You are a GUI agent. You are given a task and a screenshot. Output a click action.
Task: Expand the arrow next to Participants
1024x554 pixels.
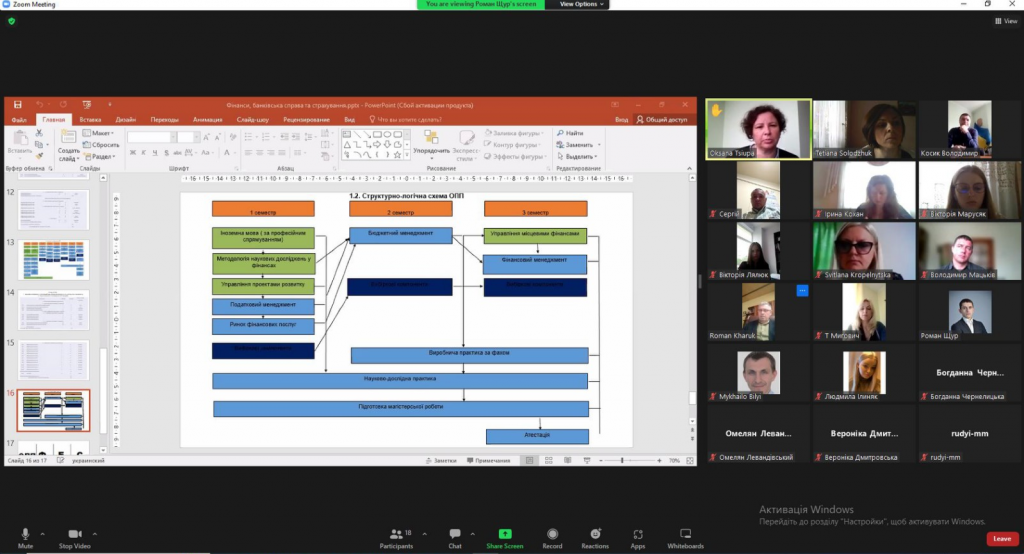click(x=423, y=533)
